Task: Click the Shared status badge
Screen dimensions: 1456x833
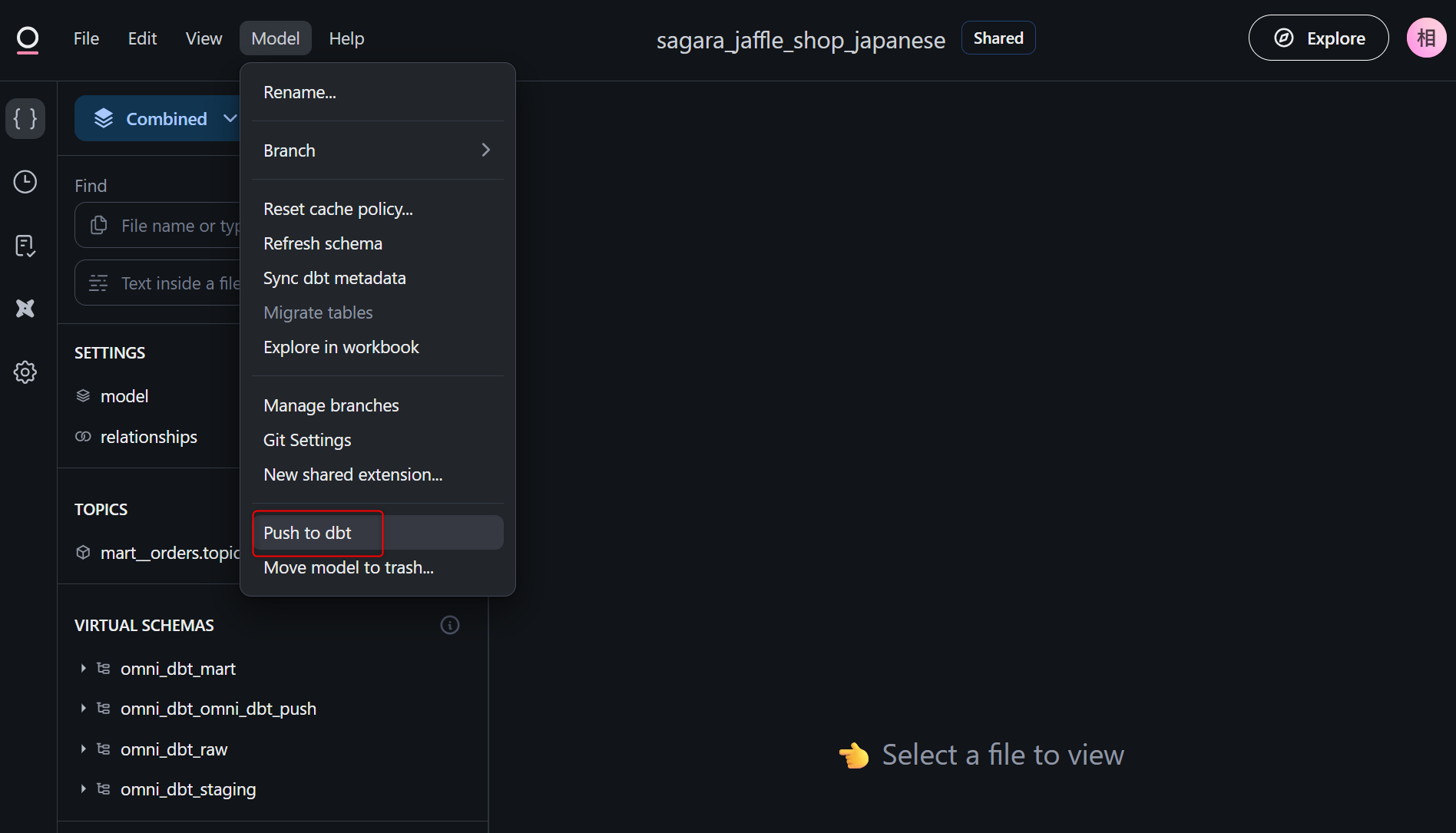Action: (998, 38)
